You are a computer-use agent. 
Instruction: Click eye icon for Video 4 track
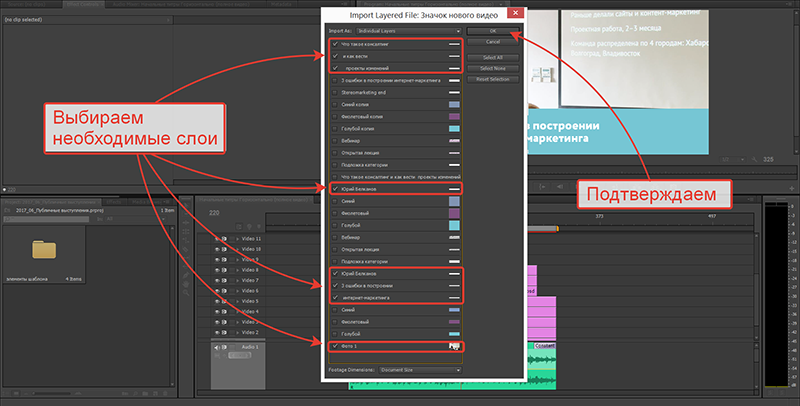point(217,312)
